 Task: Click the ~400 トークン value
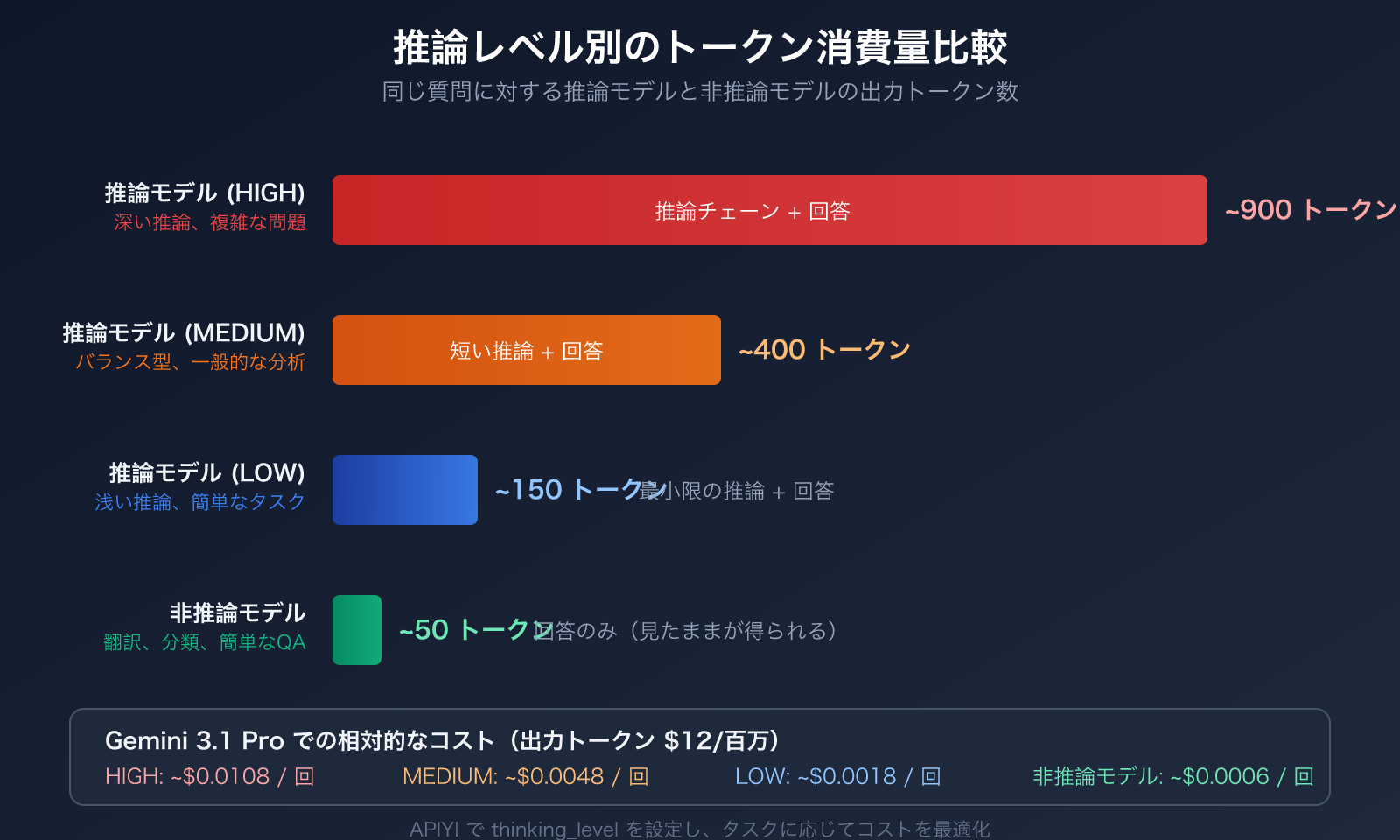pyautogui.click(x=824, y=350)
